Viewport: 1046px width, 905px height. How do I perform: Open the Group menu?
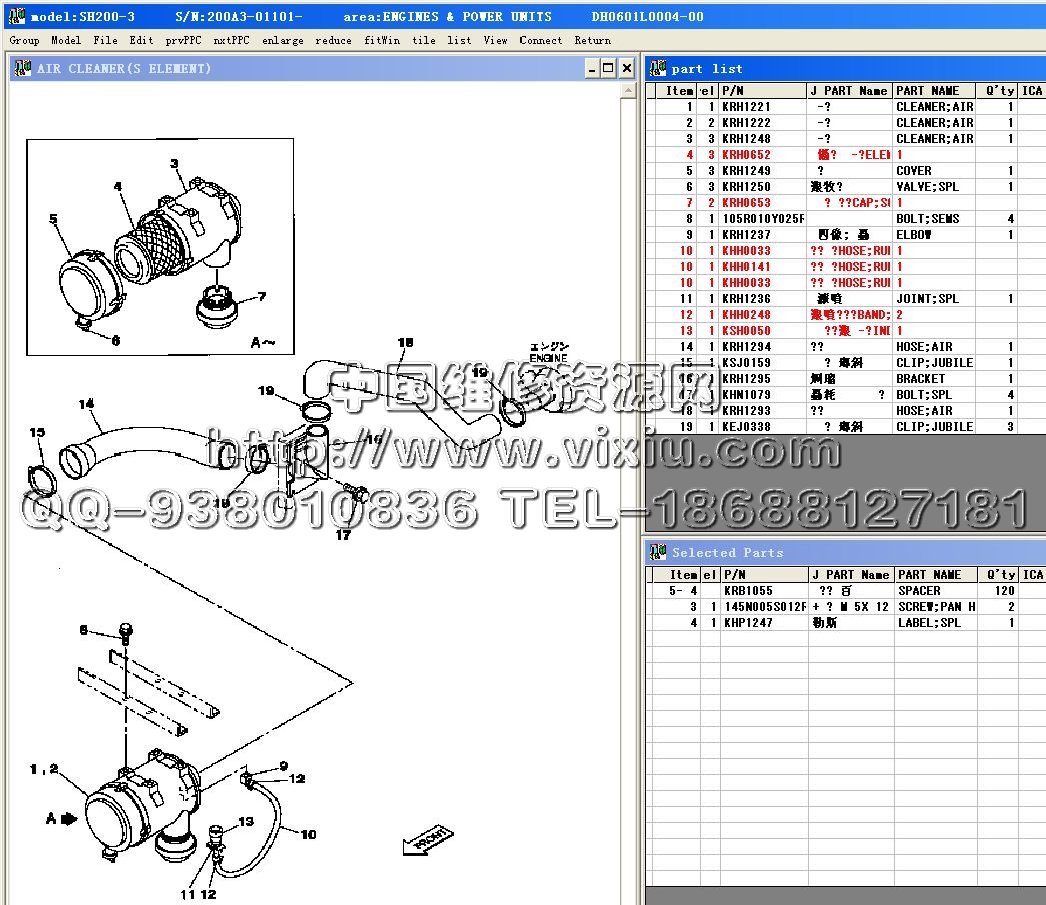pos(24,41)
